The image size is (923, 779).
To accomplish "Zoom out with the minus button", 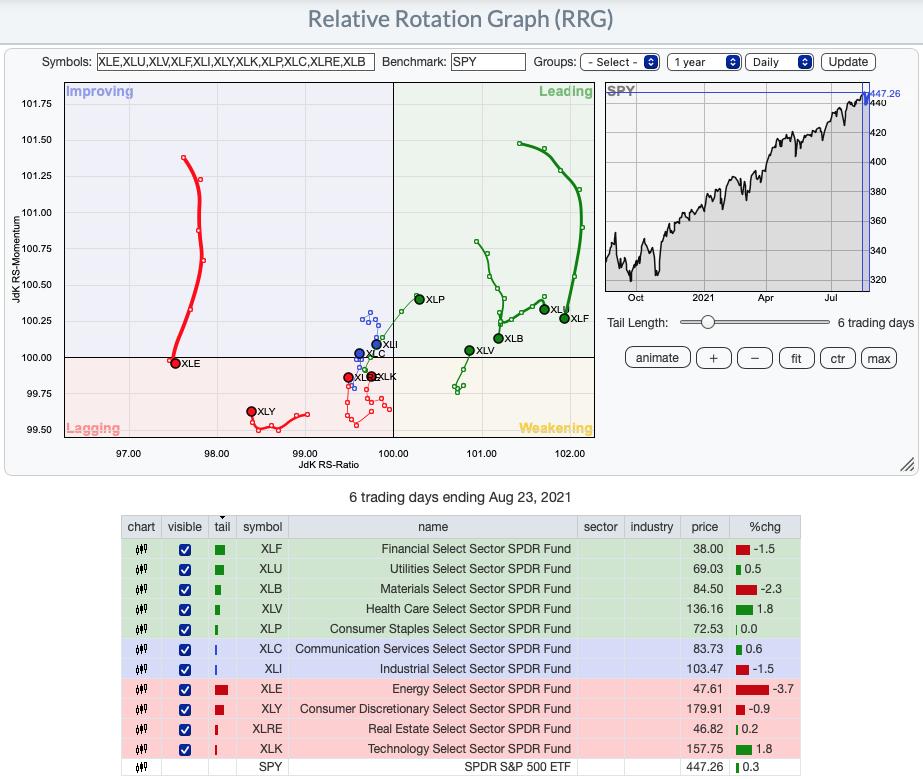I will 755,358.
